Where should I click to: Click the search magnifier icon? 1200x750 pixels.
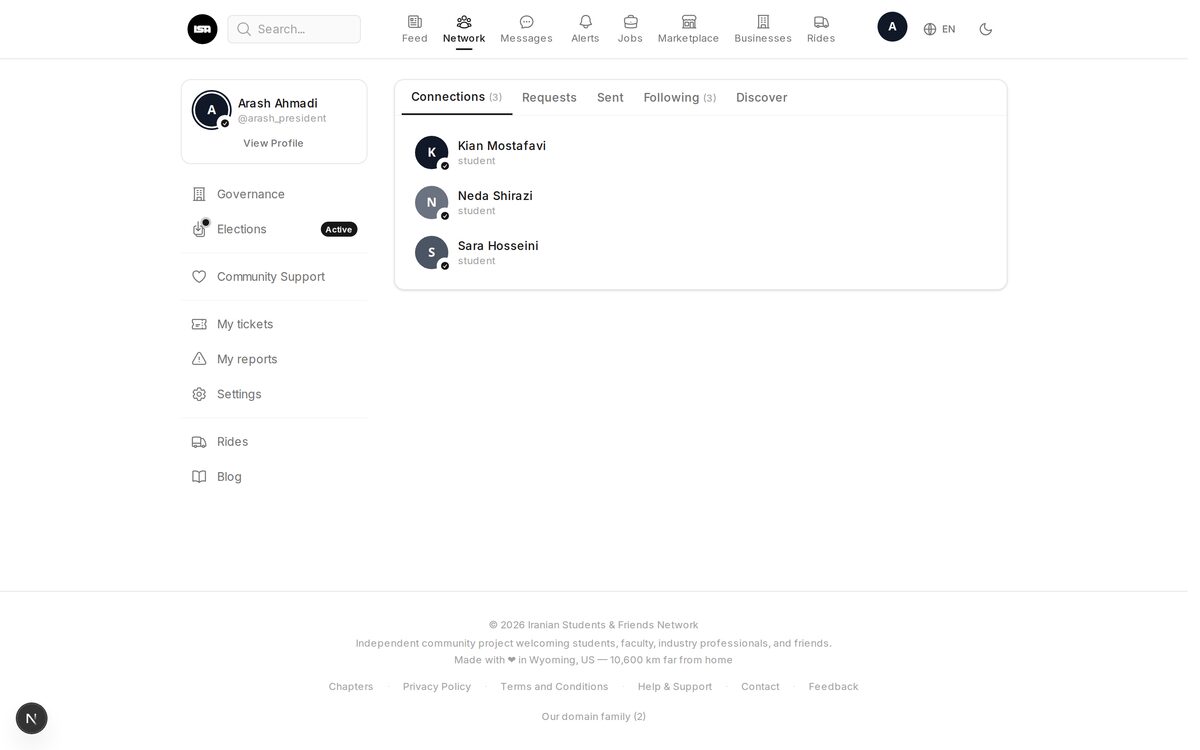(x=244, y=29)
